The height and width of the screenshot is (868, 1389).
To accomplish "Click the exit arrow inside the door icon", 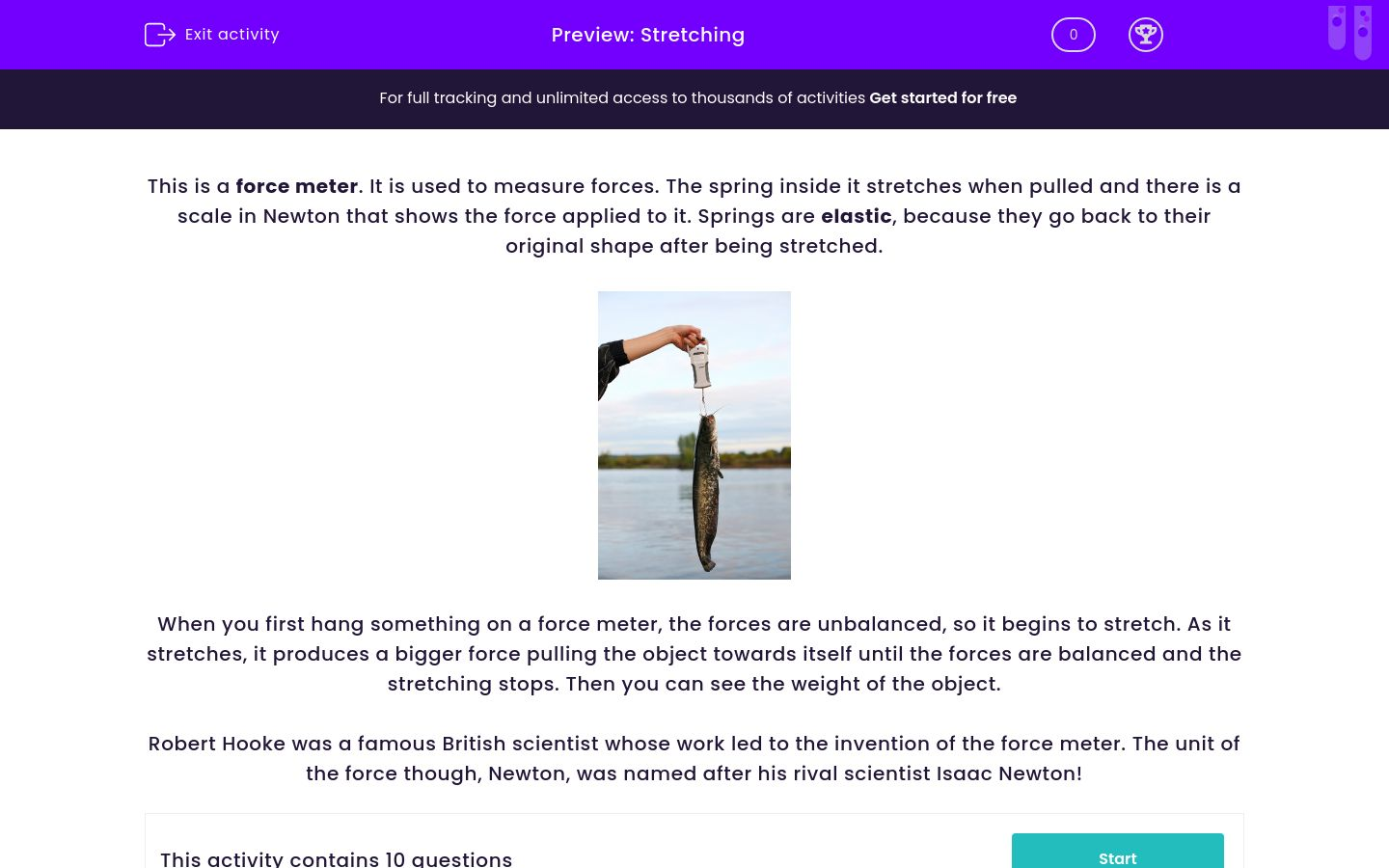I will pos(166,35).
